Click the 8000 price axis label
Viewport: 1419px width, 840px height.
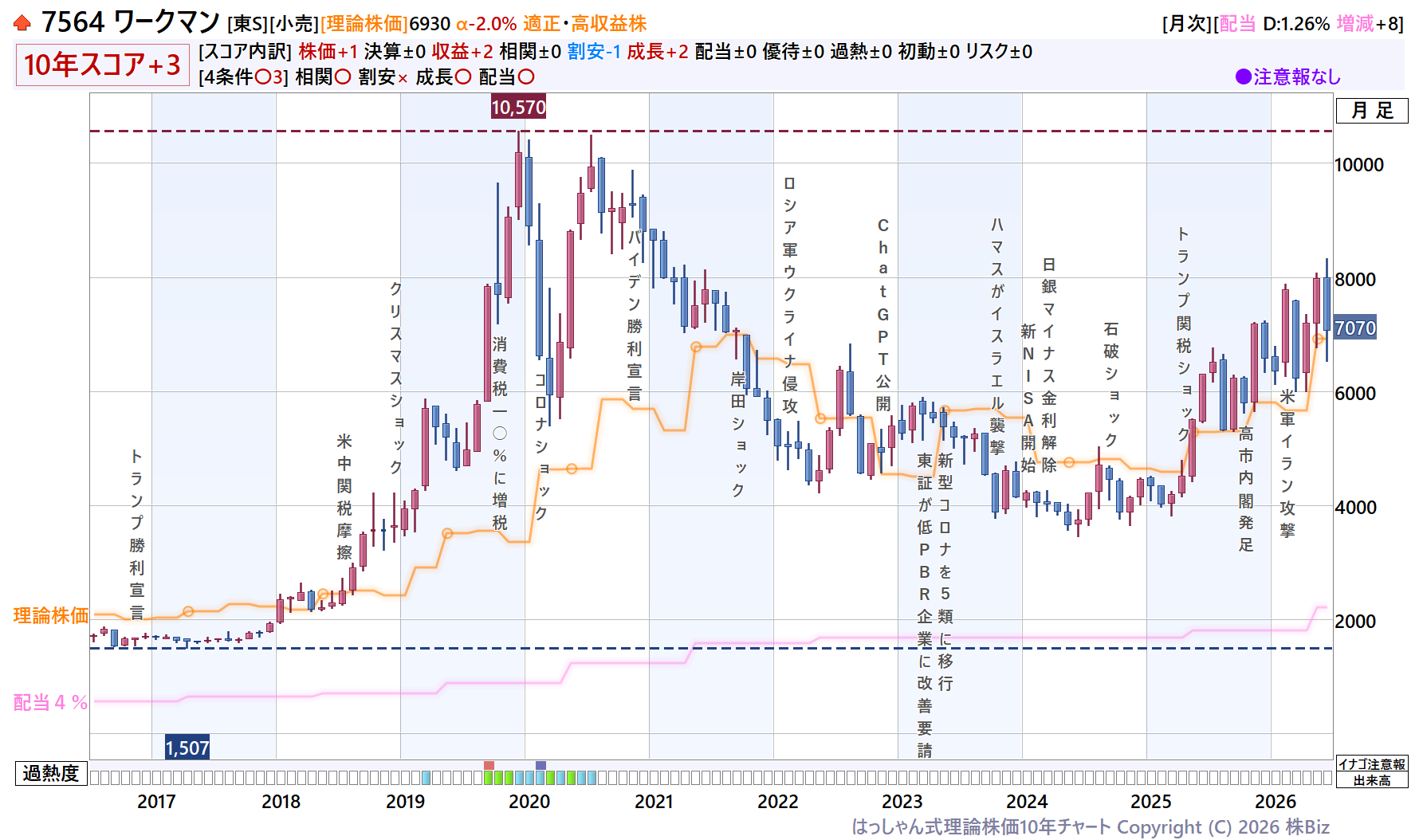coord(1355,280)
